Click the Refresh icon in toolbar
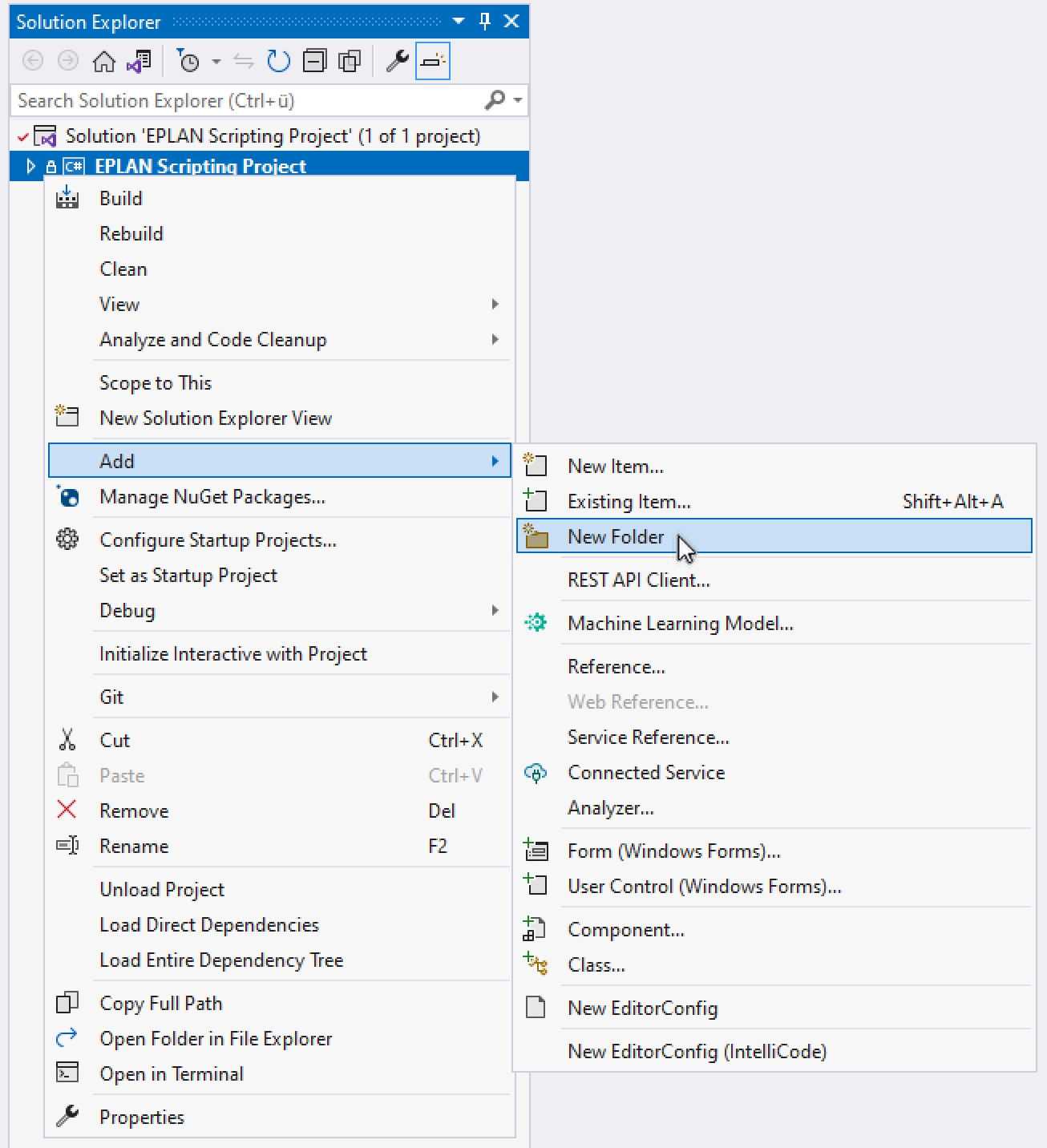 pos(279,61)
